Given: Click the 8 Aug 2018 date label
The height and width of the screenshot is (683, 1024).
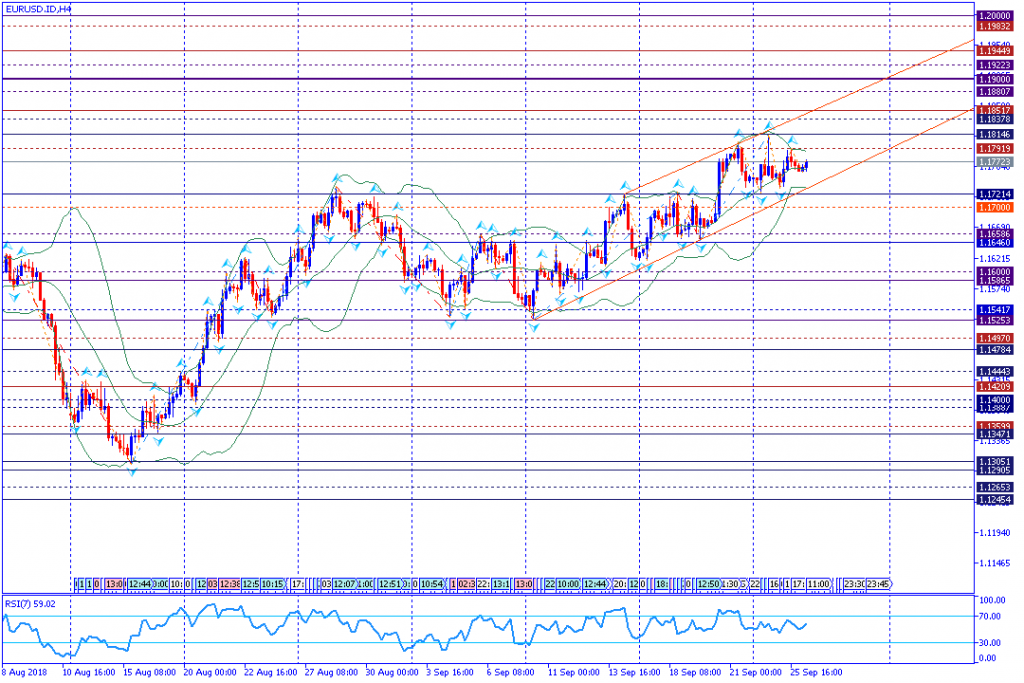Looking at the screenshot, I should 25,672.
